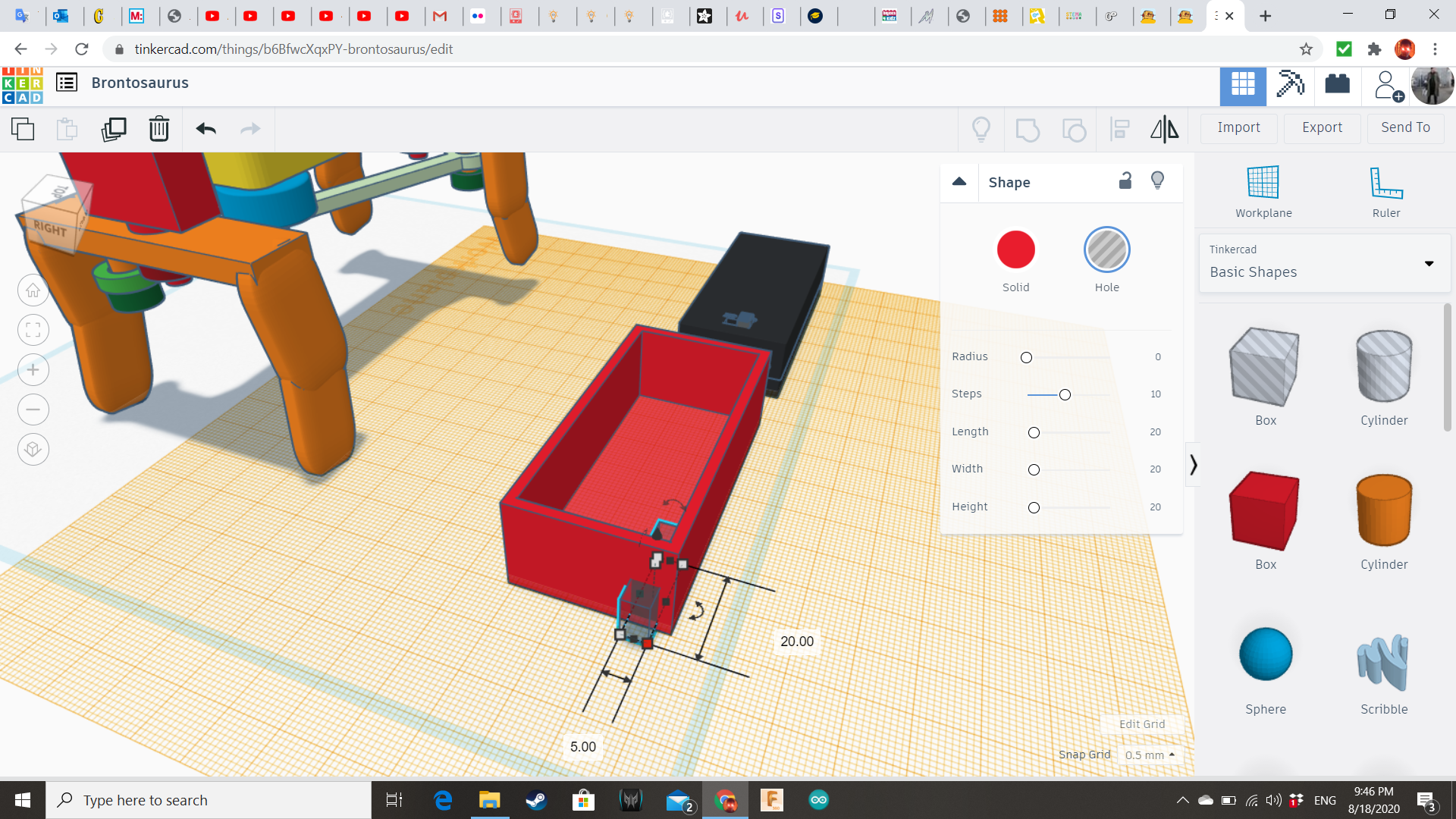Open the Align tool
Screen dimensions: 1456x819
pyautogui.click(x=1119, y=129)
